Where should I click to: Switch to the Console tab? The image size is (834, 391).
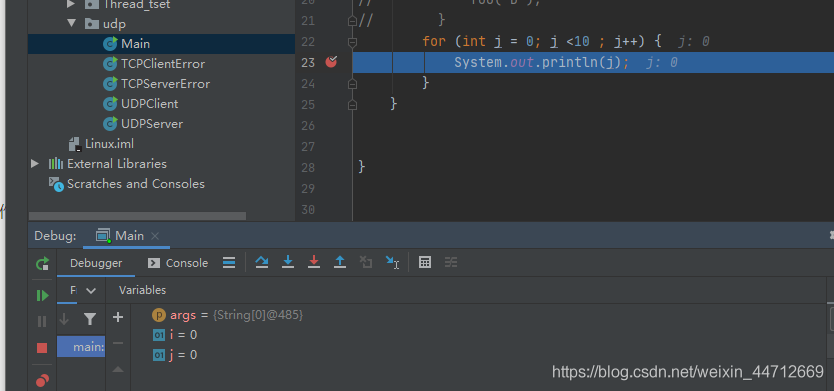click(178, 263)
